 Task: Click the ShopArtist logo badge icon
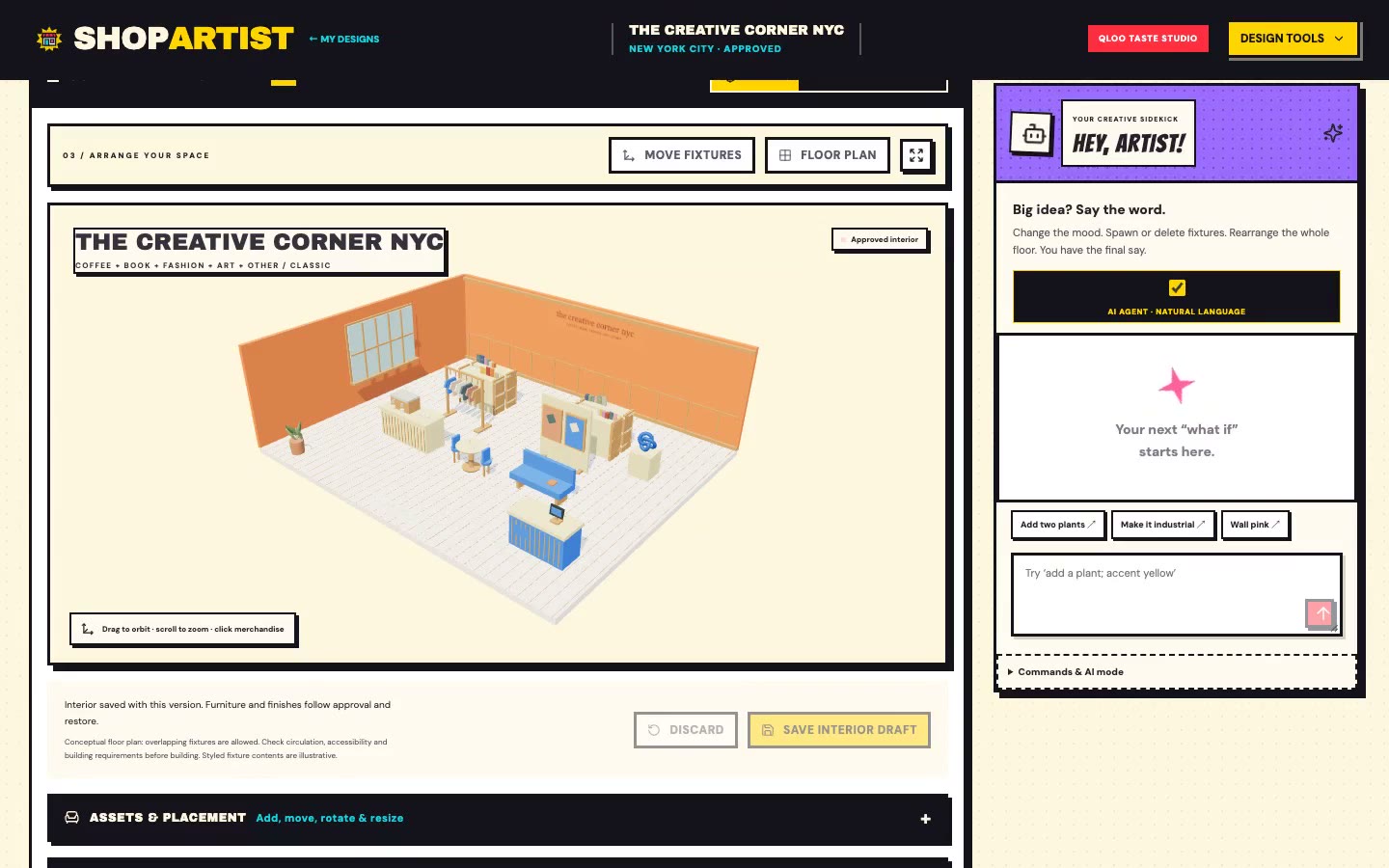(x=49, y=40)
